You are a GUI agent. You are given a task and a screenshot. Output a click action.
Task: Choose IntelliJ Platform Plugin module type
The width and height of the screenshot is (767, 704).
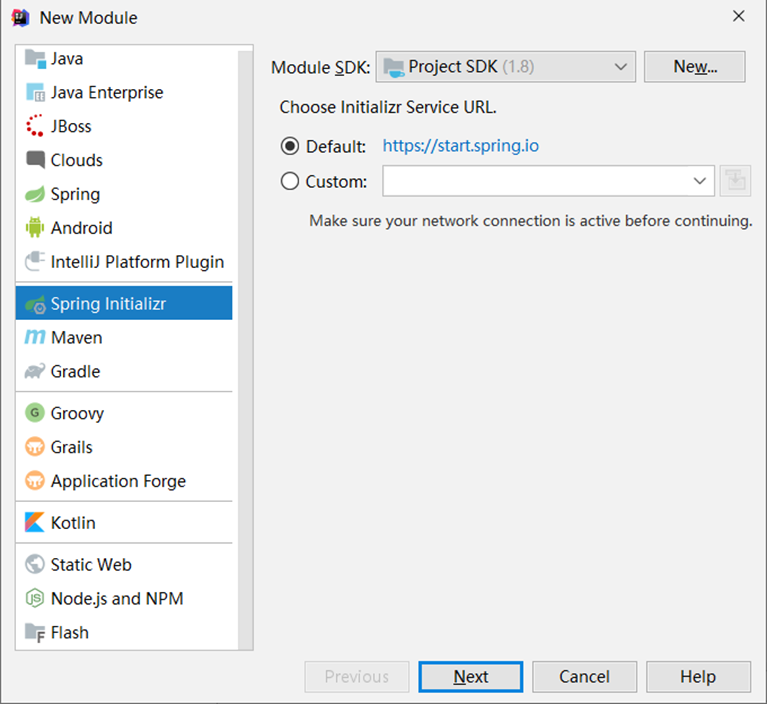tap(137, 262)
